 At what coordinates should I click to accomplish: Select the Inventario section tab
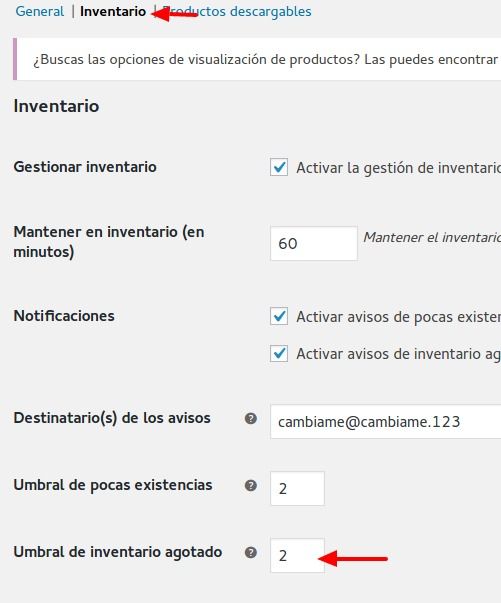pos(113,12)
